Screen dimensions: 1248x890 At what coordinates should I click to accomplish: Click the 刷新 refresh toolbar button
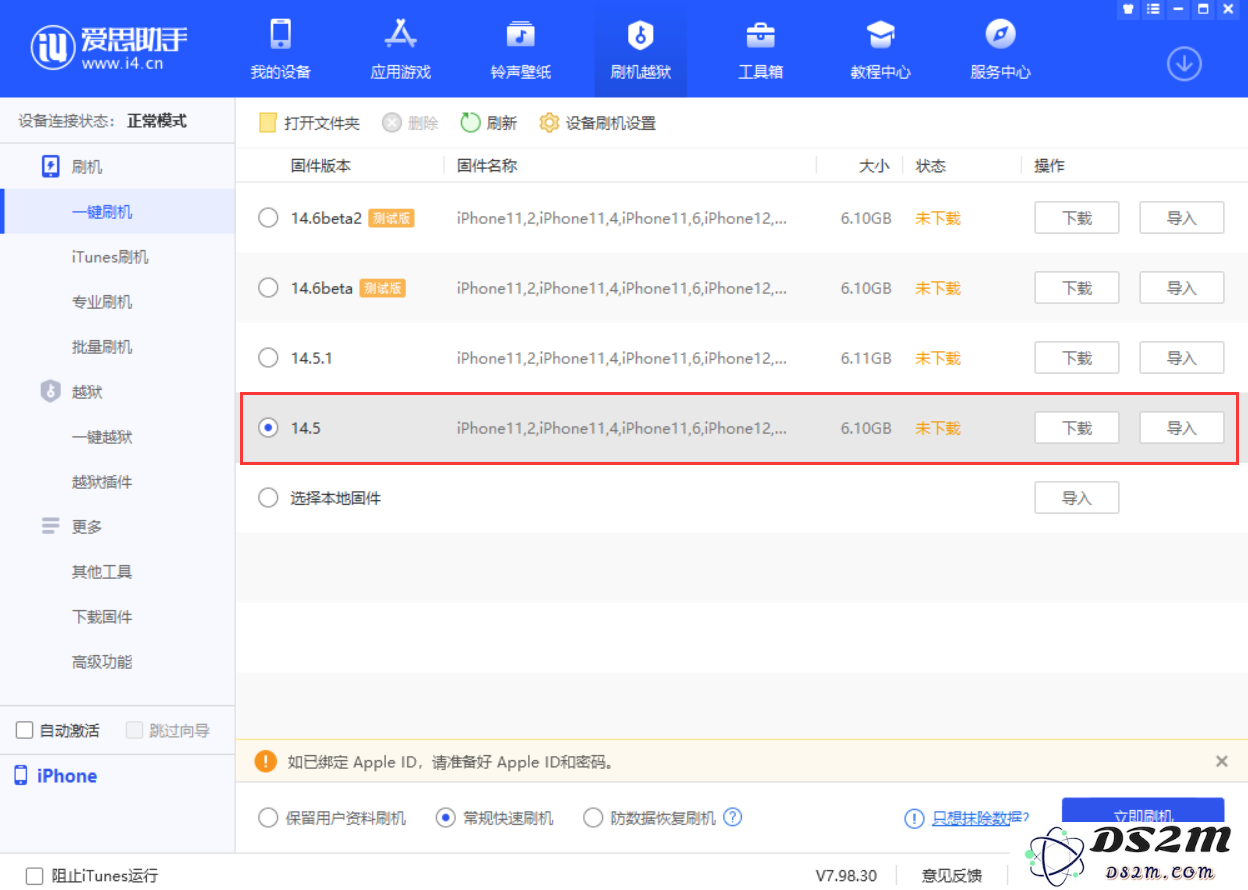[x=488, y=123]
